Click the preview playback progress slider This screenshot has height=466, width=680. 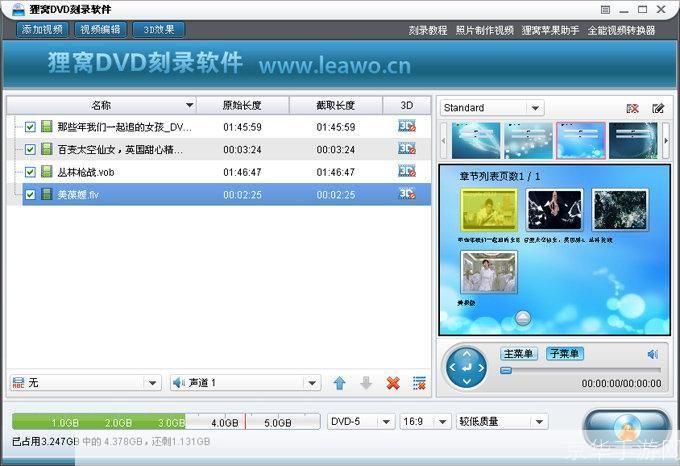[x=581, y=370]
